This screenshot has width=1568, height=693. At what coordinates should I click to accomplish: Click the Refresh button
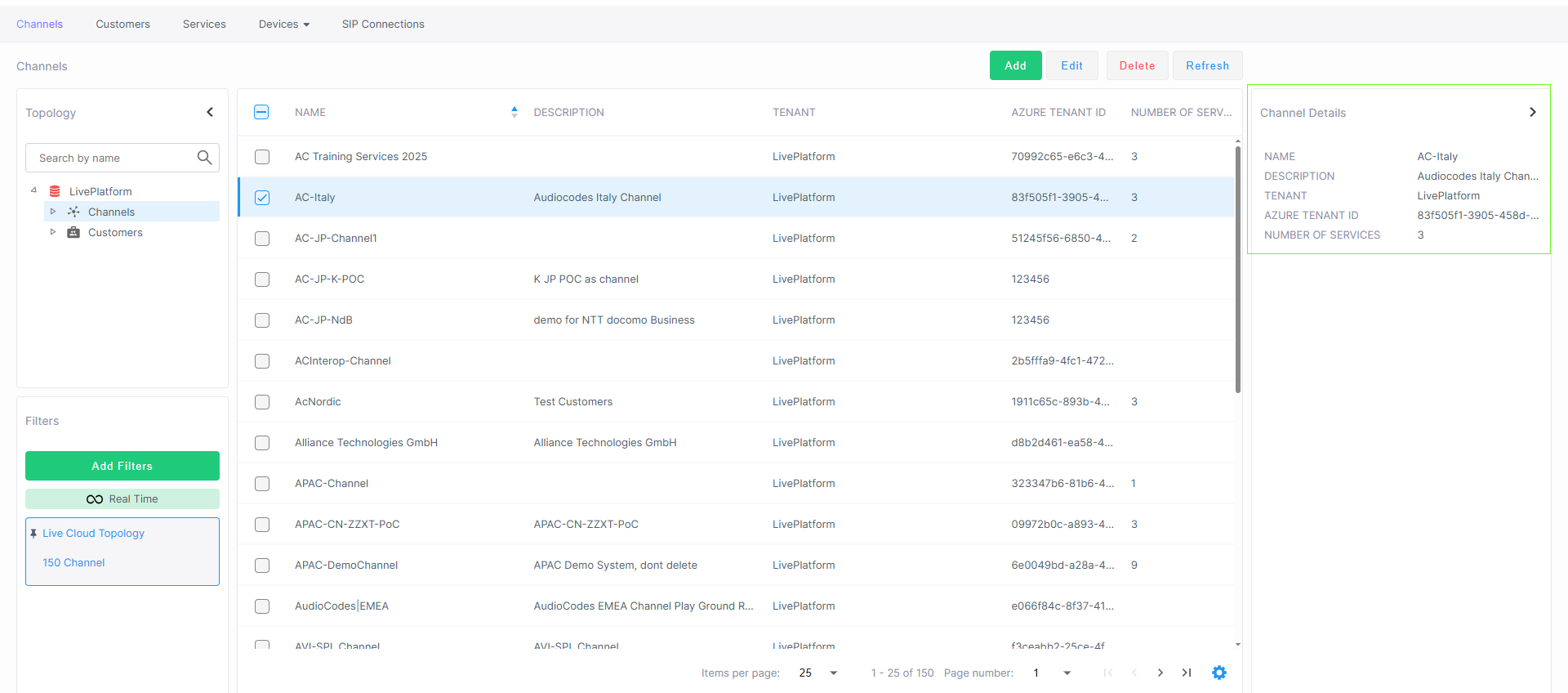point(1207,65)
